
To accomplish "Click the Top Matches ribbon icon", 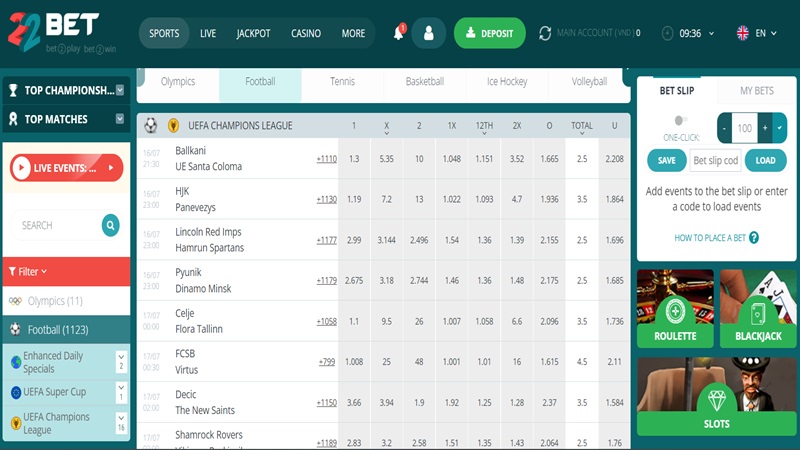I will [x=13, y=119].
